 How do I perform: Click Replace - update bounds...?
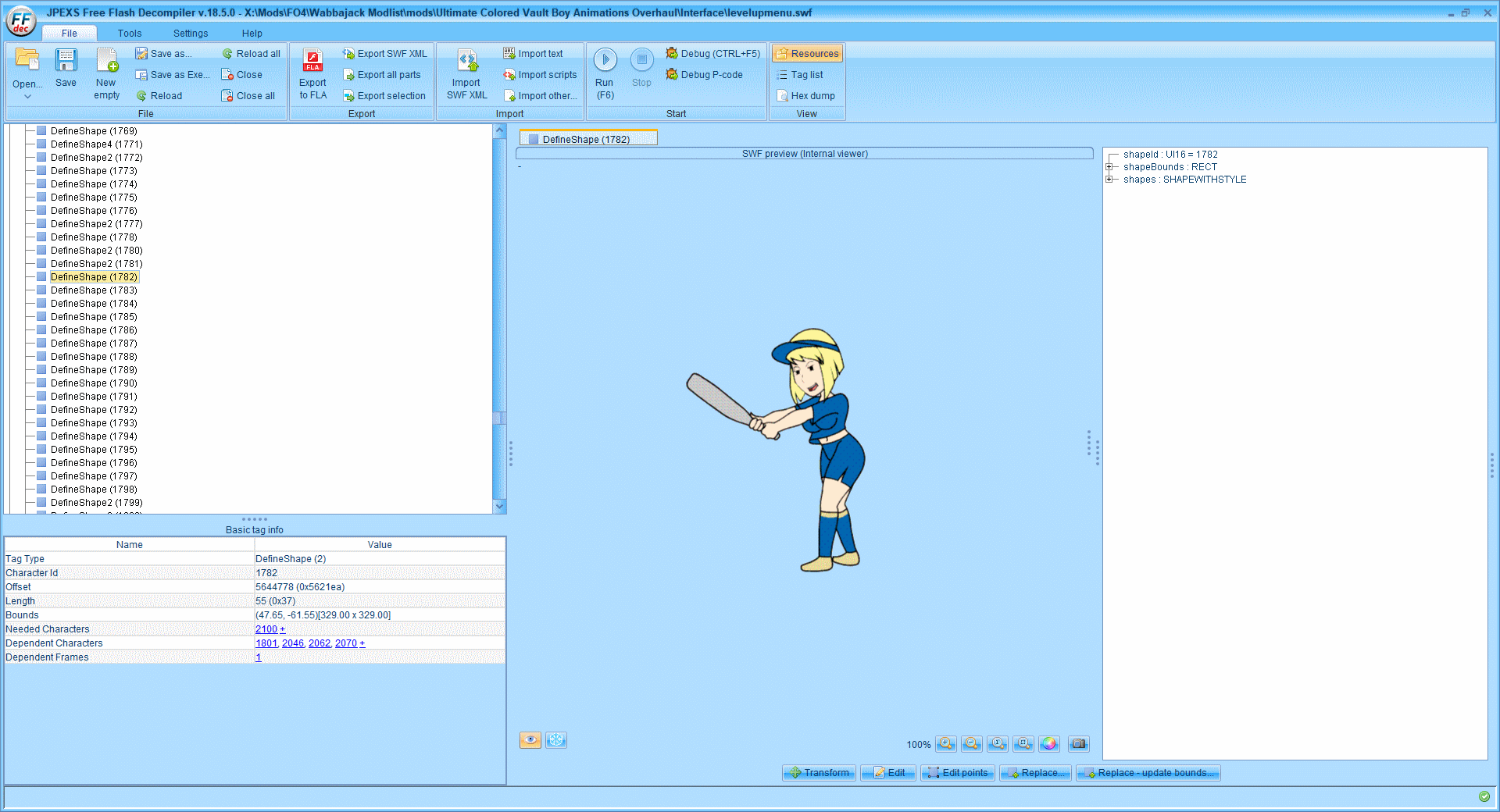[1148, 773]
